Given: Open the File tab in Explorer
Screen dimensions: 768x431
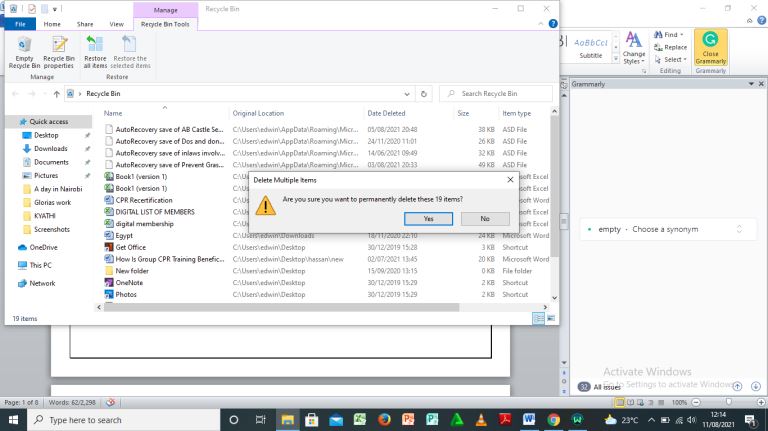Looking at the screenshot, I should [20, 24].
